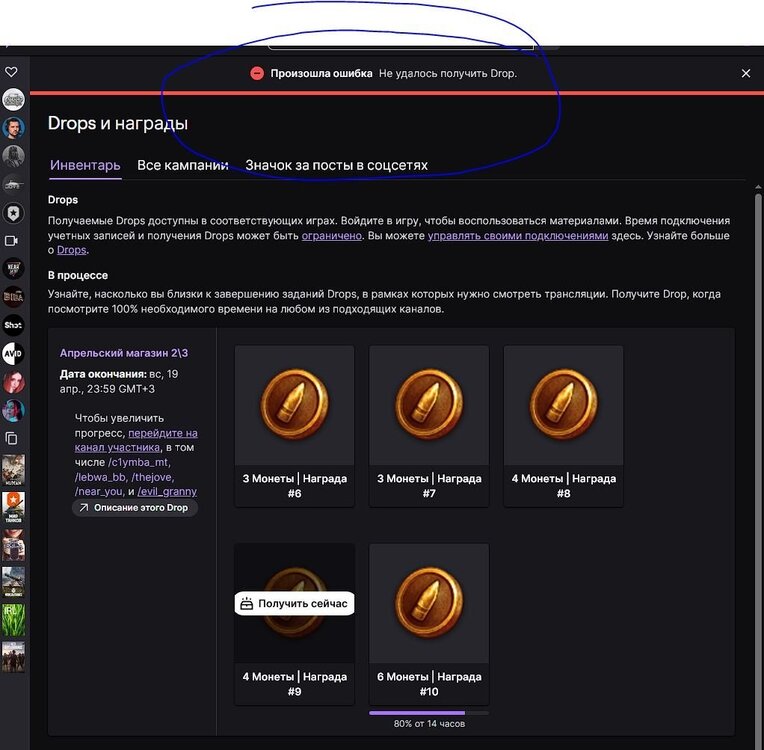Click the 'Drops и награды' page heading

tap(118, 123)
